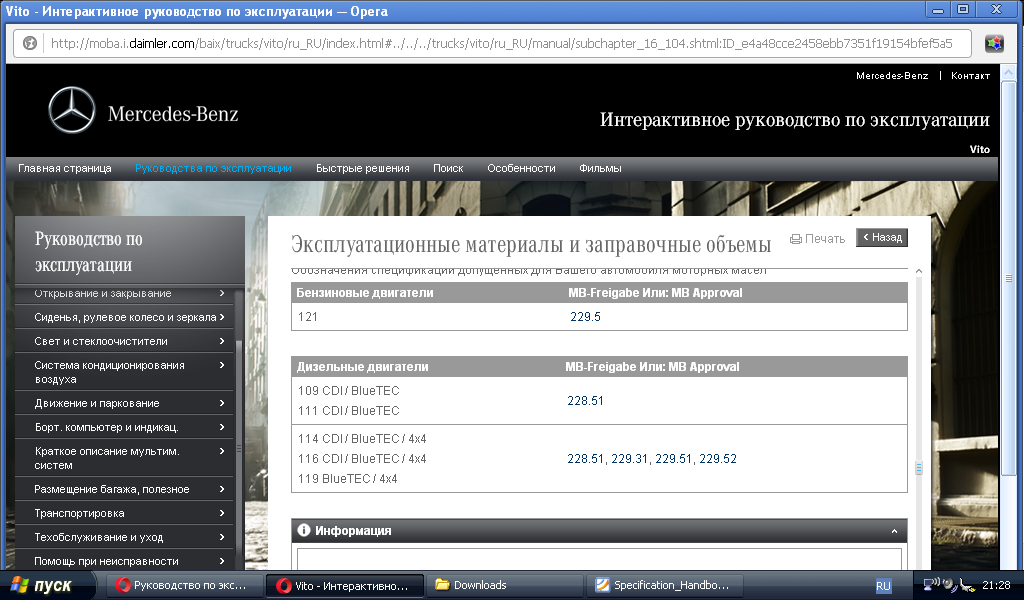Switch to Vito - Интерактивно... taskbar window
The width and height of the screenshot is (1024, 600).
tap(345, 586)
